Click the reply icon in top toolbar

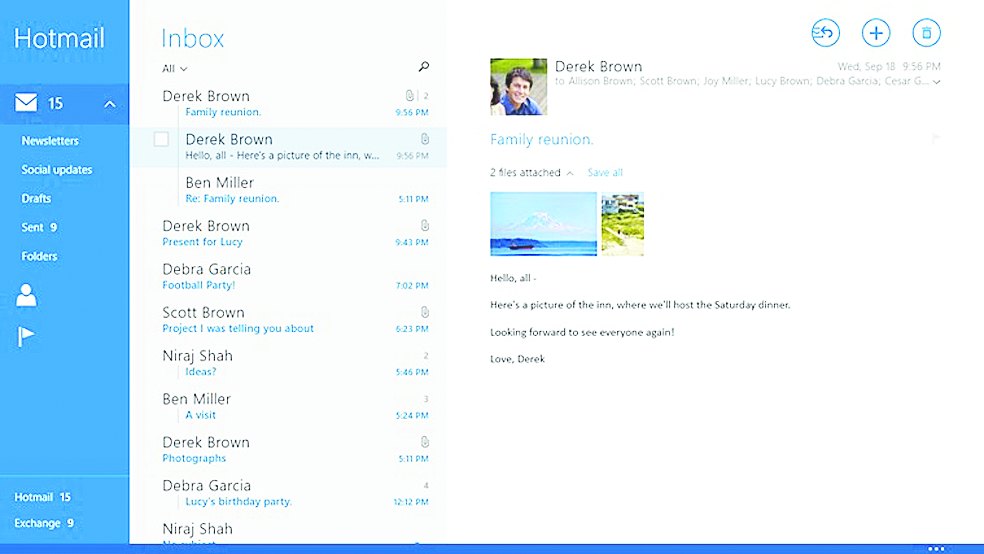pyautogui.click(x=825, y=33)
